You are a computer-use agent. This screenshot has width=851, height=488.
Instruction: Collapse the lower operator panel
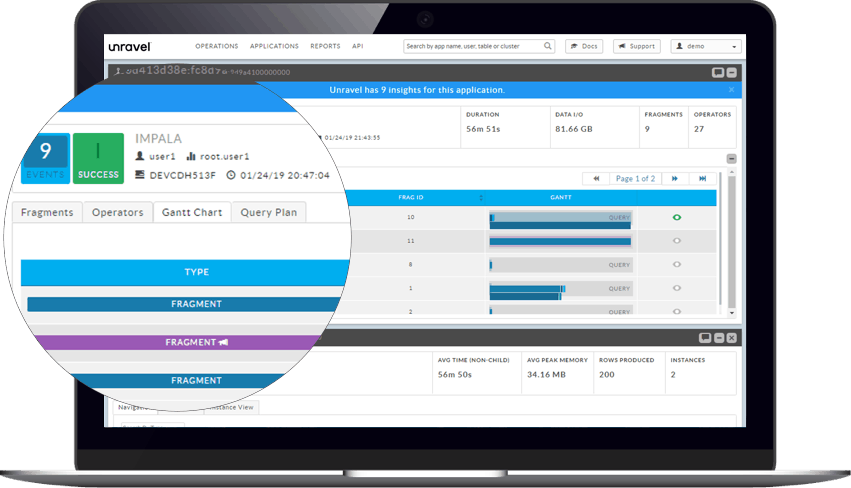click(x=719, y=338)
